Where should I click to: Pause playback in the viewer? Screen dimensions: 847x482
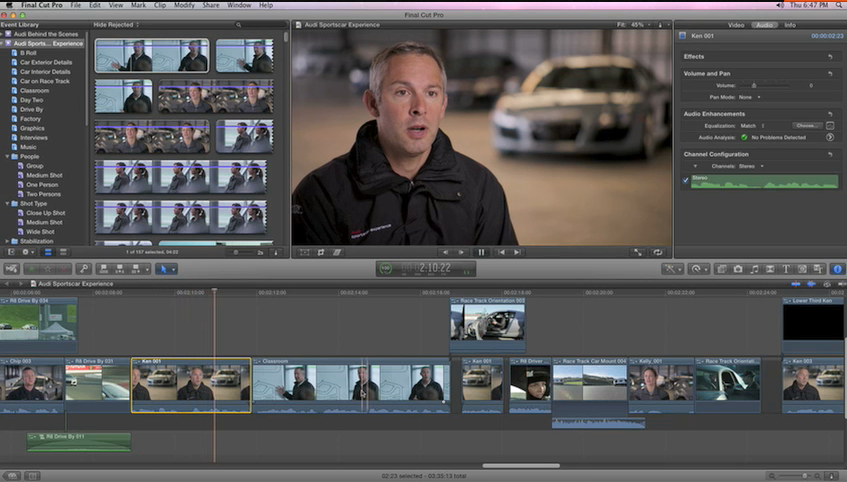481,252
